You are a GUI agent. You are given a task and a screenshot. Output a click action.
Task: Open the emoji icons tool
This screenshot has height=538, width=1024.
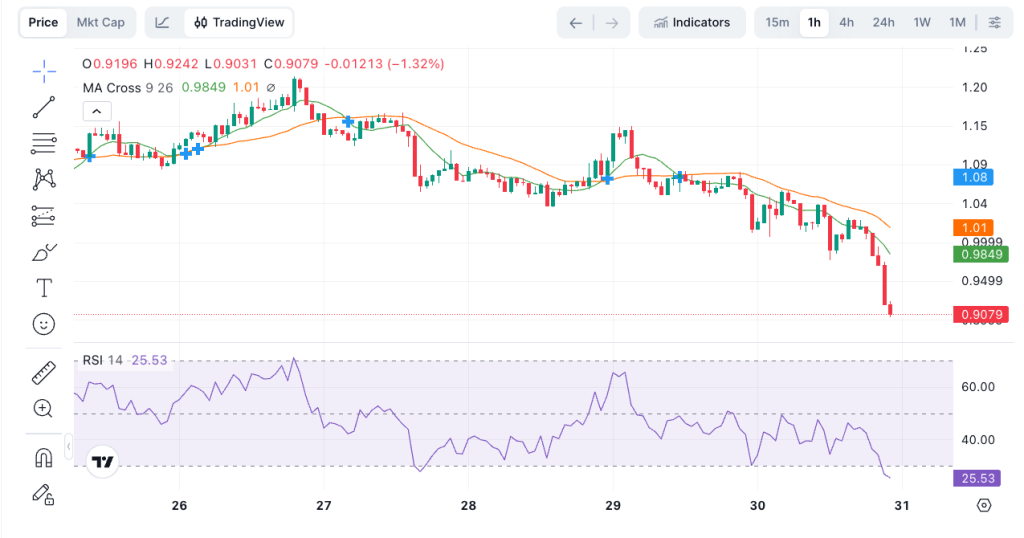coord(43,324)
